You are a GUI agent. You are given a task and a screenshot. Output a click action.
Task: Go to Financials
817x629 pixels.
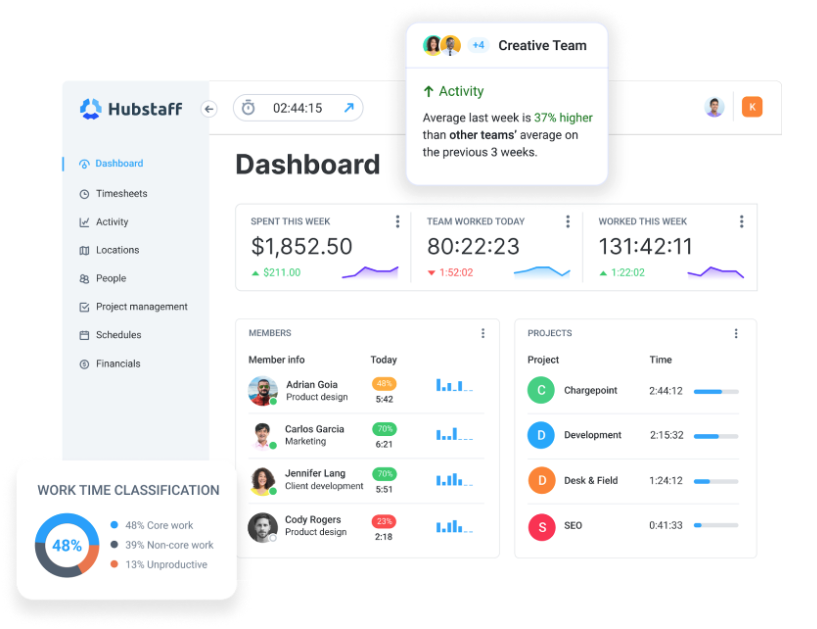click(118, 364)
